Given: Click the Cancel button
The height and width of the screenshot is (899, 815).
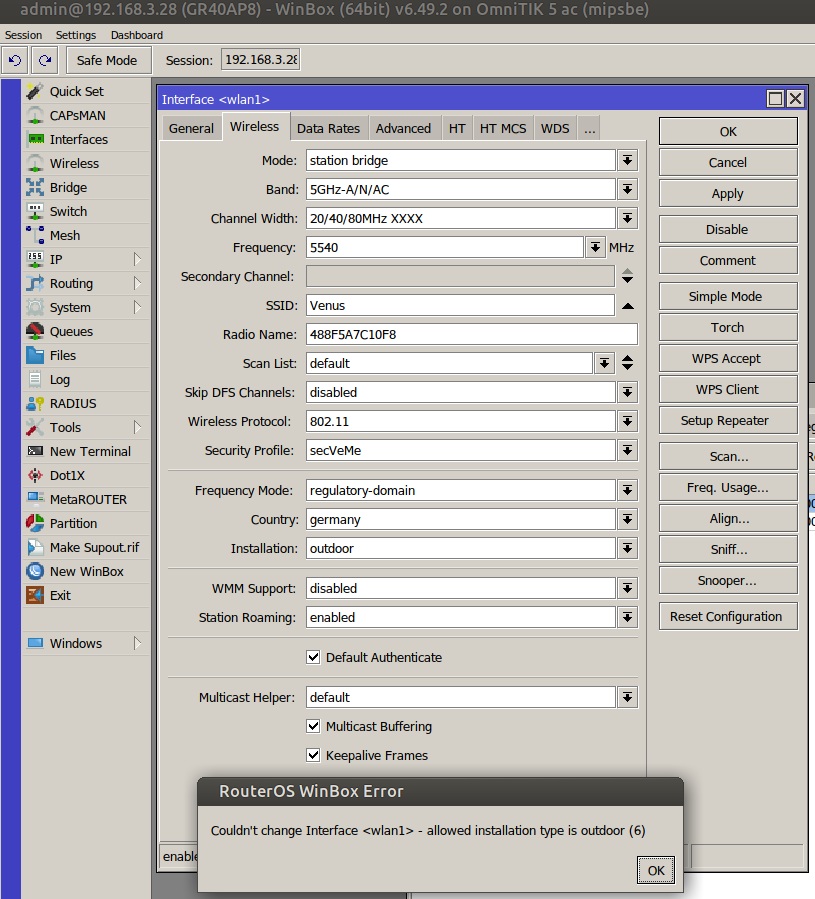Looking at the screenshot, I should pos(728,162).
